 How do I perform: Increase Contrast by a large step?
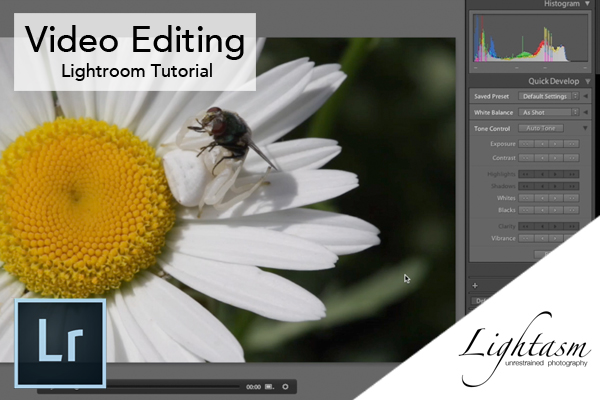tap(571, 158)
